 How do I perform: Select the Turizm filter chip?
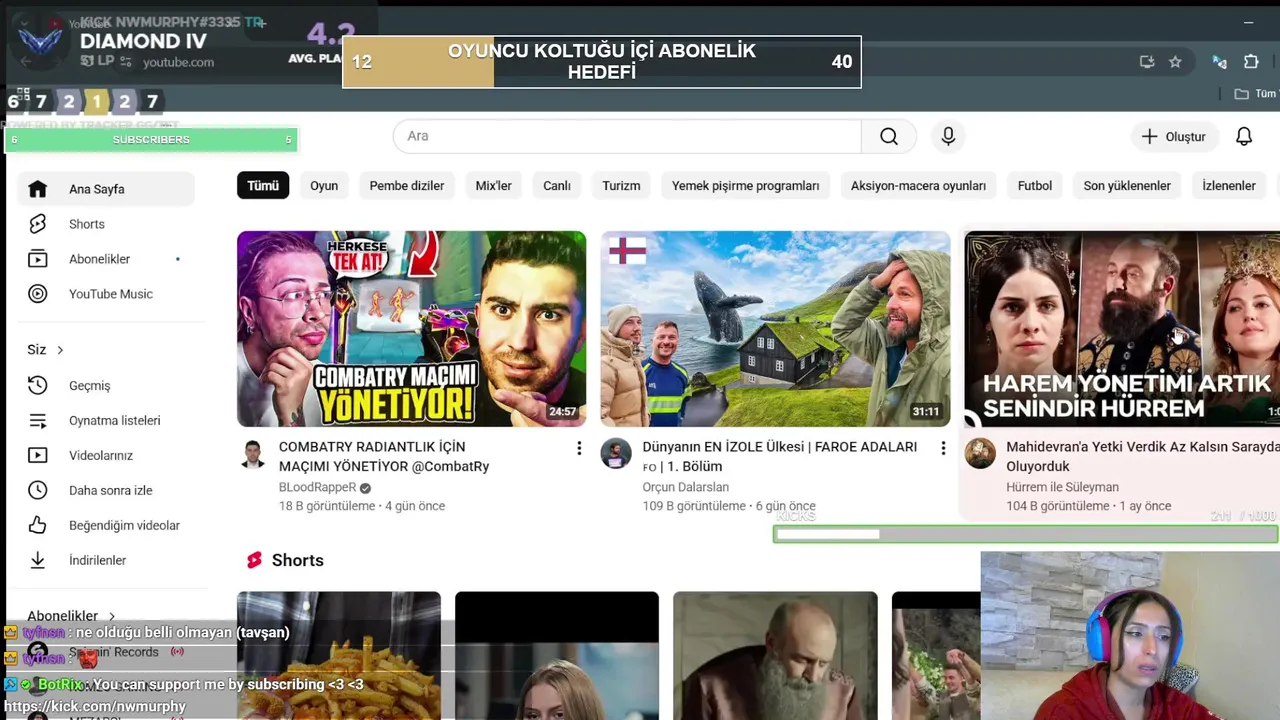click(621, 186)
